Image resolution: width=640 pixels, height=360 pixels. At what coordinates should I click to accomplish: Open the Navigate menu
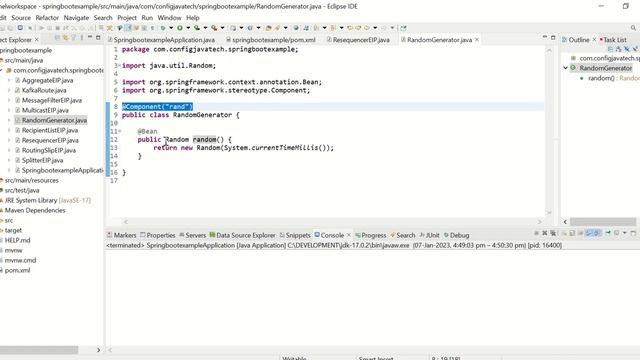click(x=76, y=18)
